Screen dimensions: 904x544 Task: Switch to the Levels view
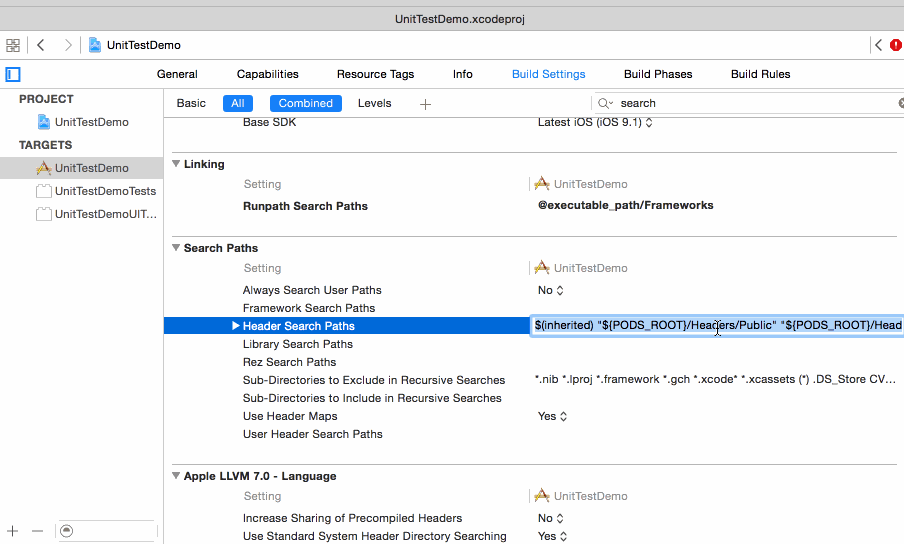click(x=375, y=103)
